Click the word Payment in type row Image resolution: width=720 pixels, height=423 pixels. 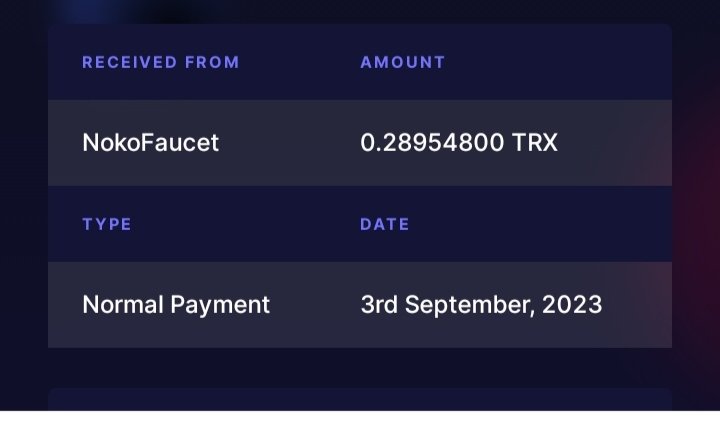click(220, 305)
